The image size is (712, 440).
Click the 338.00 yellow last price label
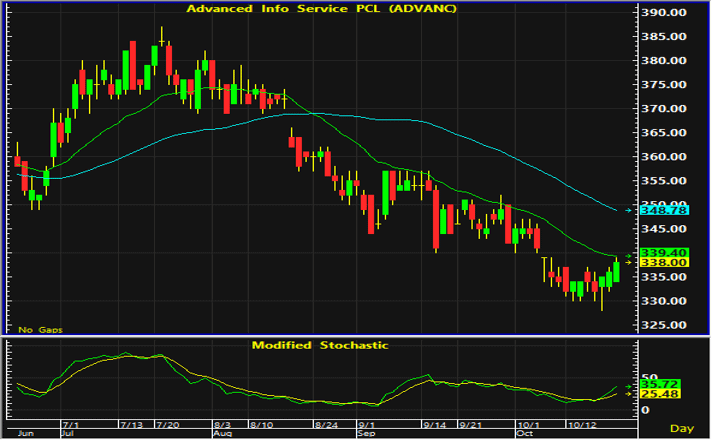(664, 262)
